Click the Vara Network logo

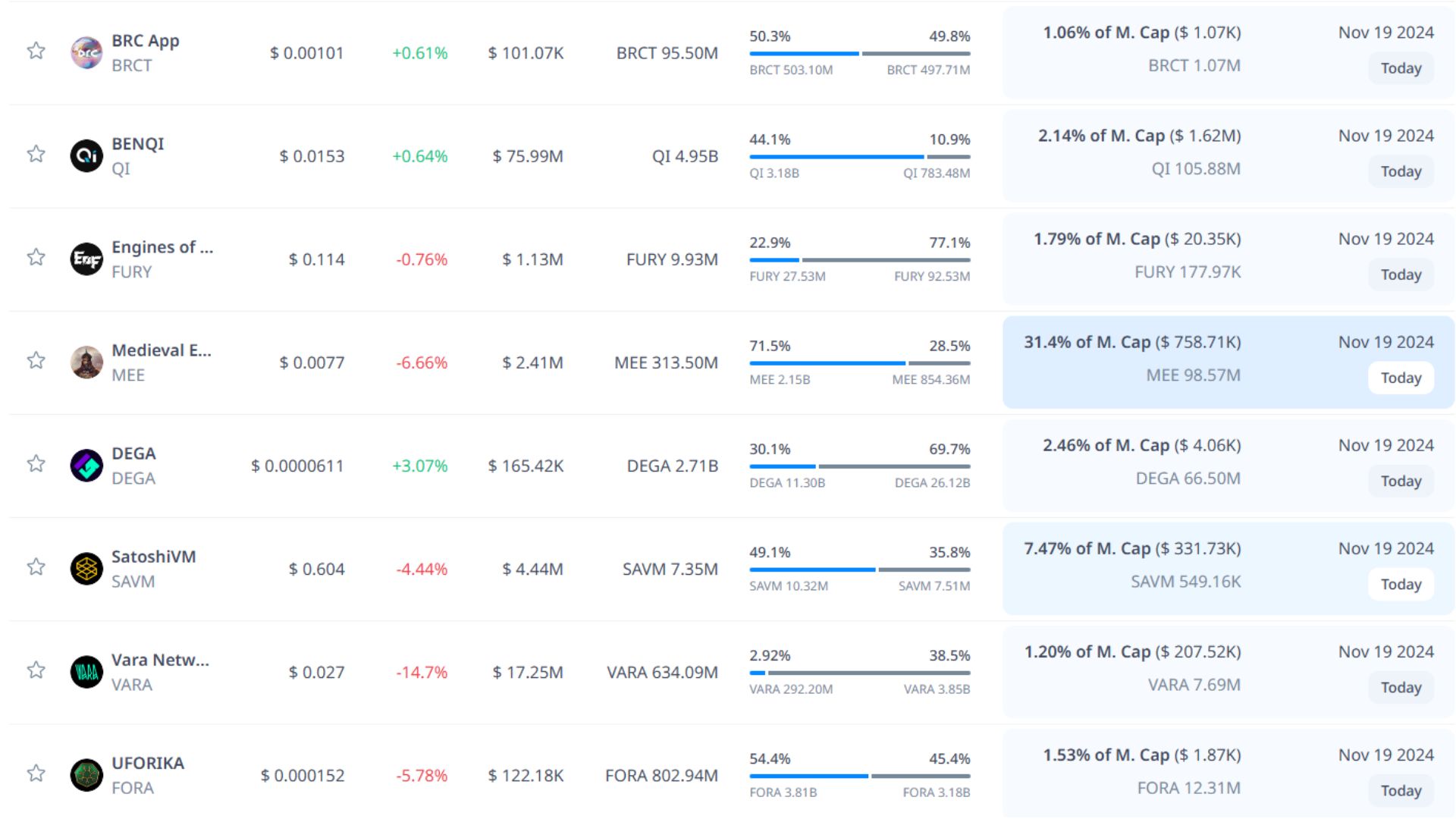86,672
